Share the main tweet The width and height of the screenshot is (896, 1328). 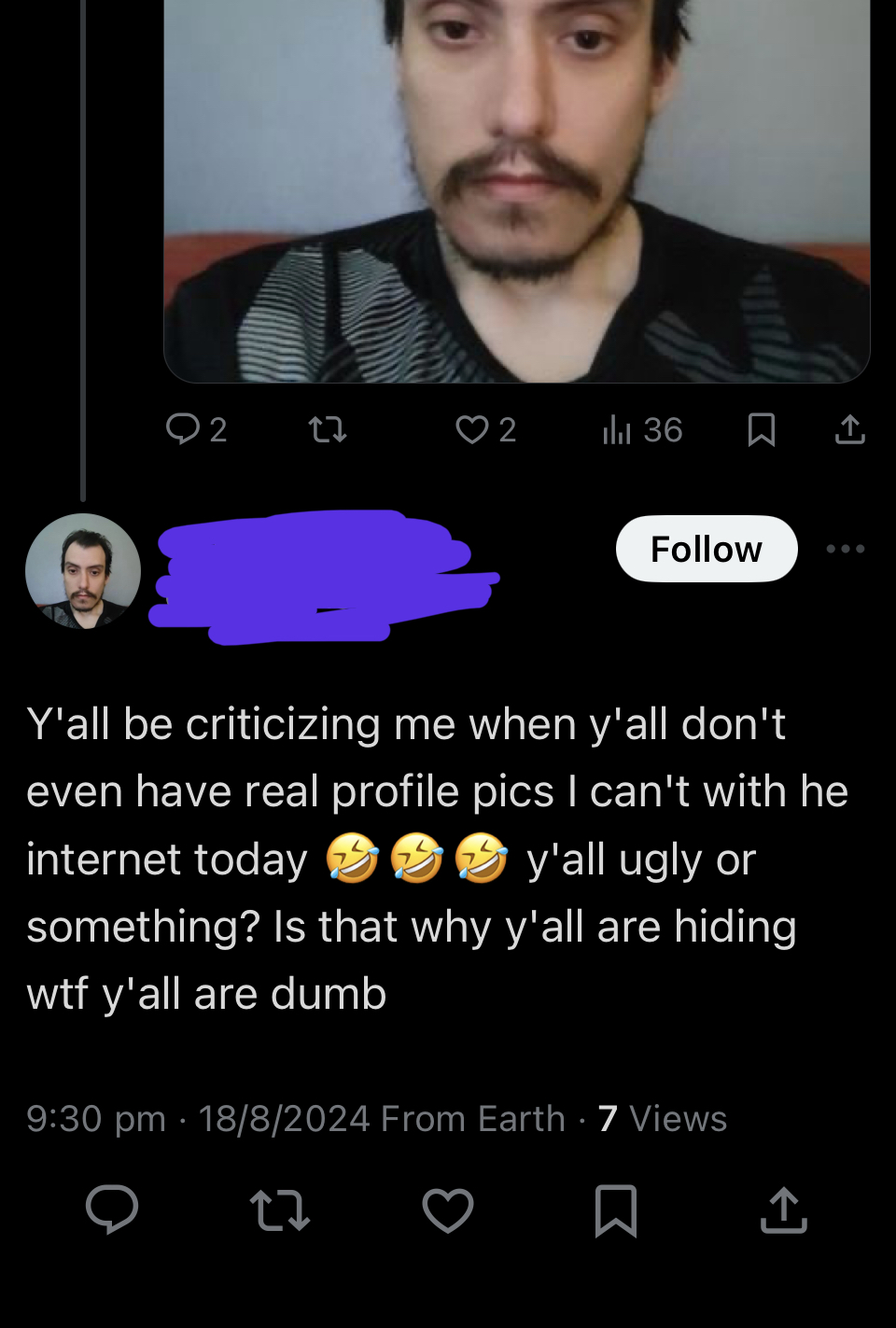pos(784,1210)
